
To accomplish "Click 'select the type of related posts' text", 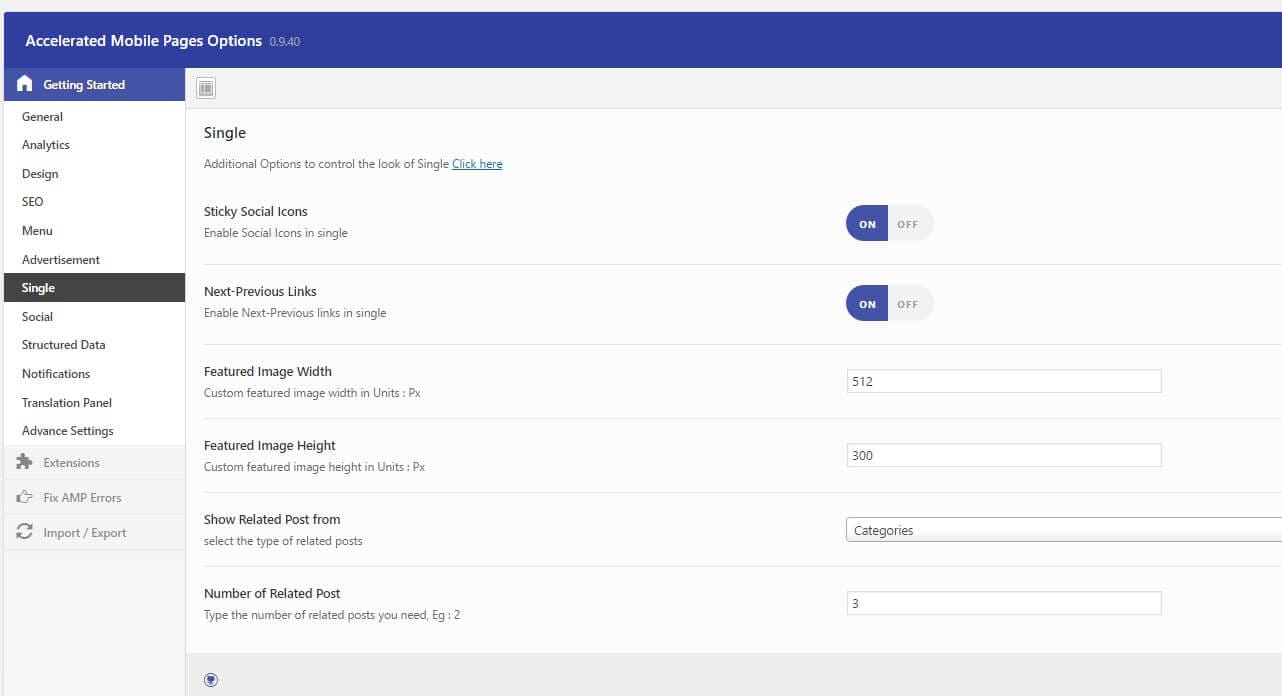I will click(x=283, y=541).
